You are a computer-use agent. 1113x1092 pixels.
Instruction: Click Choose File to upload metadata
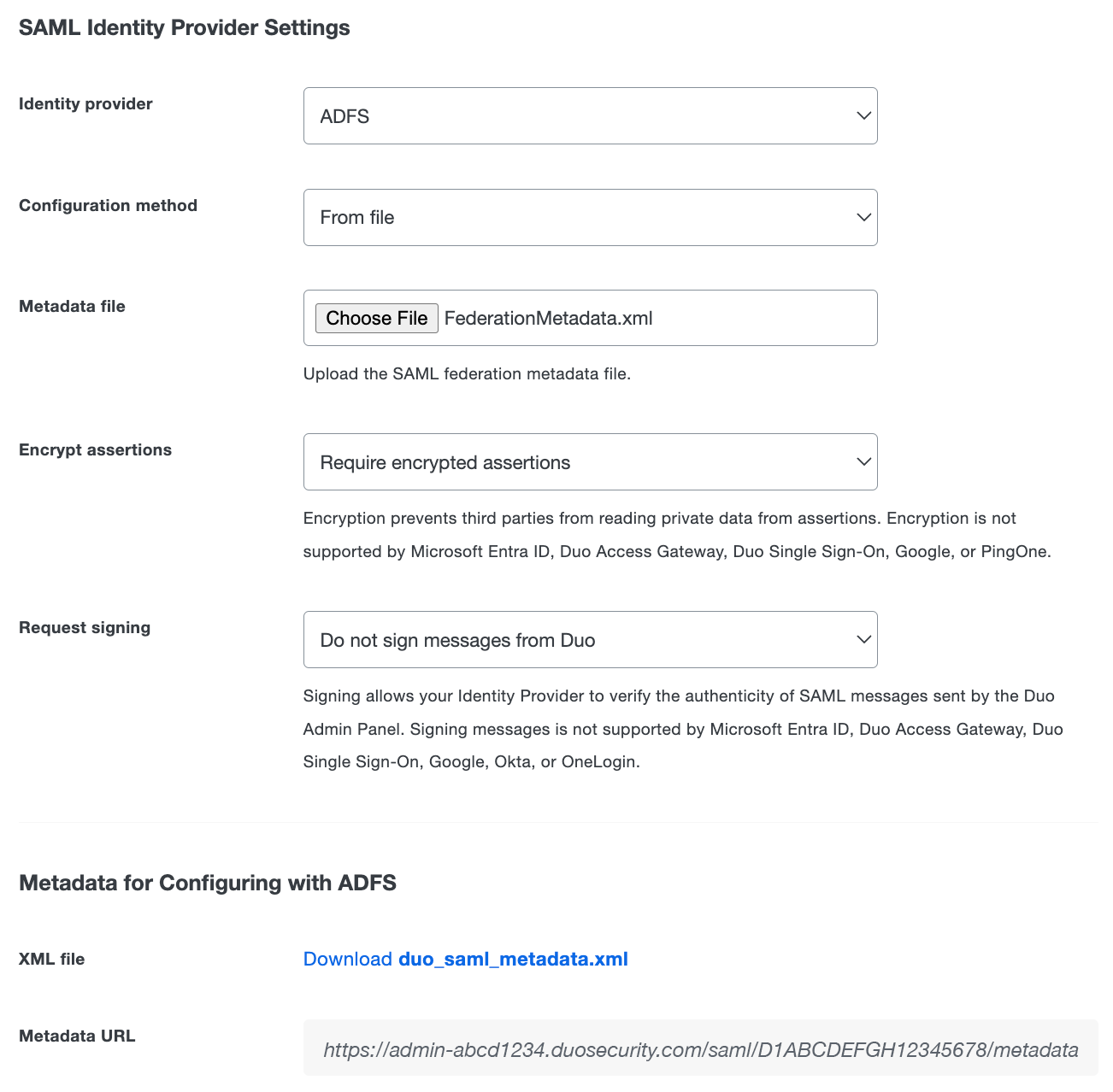[376, 318]
